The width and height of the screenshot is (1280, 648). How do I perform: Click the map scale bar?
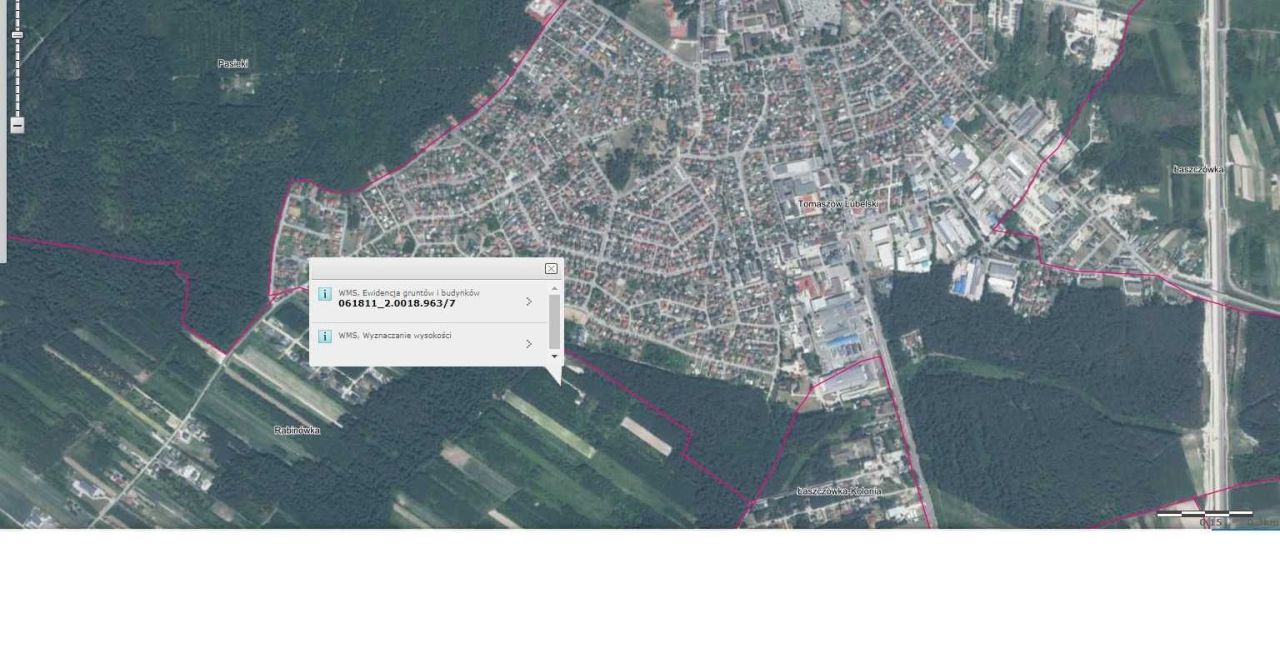(x=1205, y=516)
